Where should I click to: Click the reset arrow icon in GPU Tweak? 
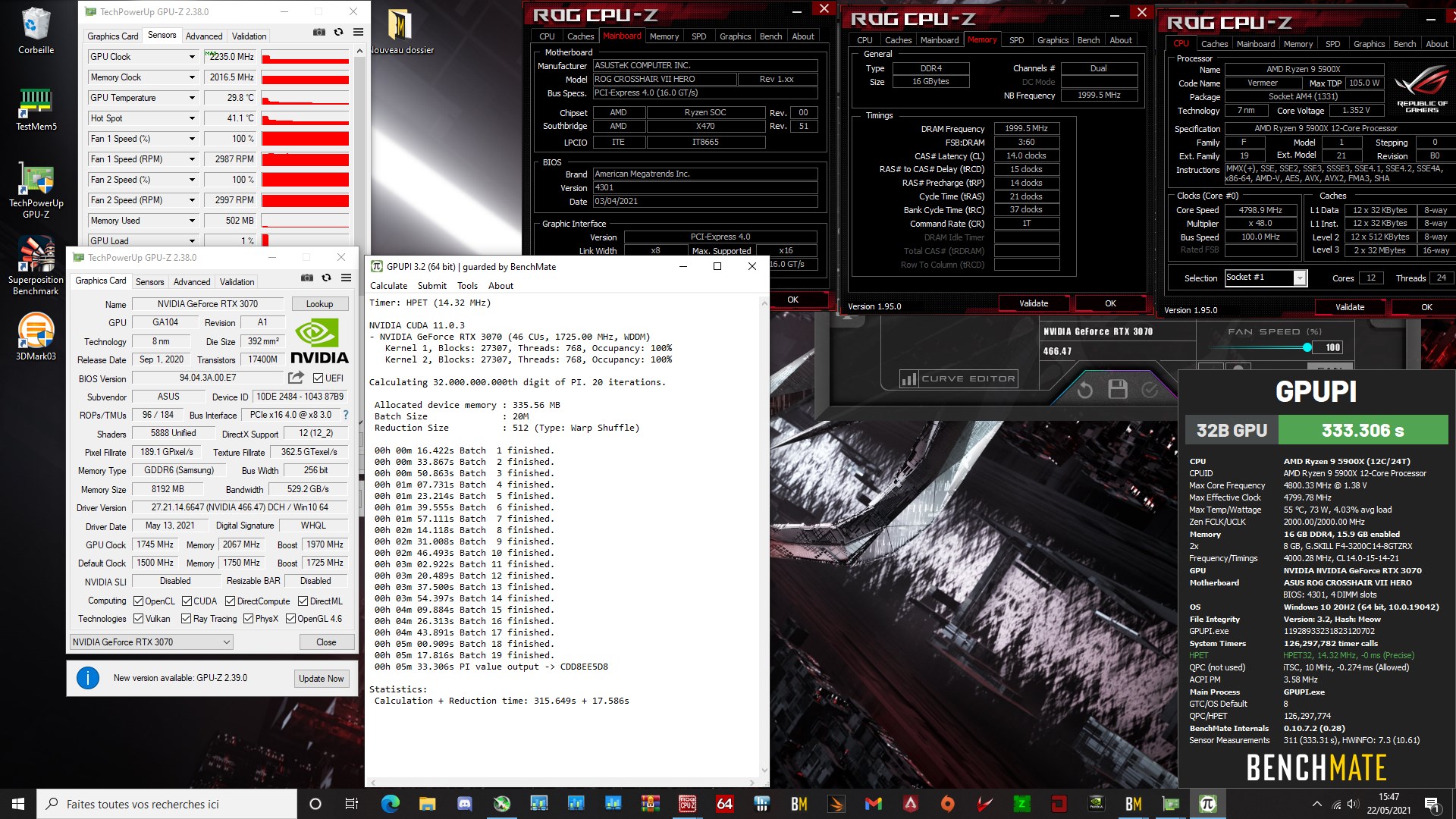click(x=1085, y=390)
